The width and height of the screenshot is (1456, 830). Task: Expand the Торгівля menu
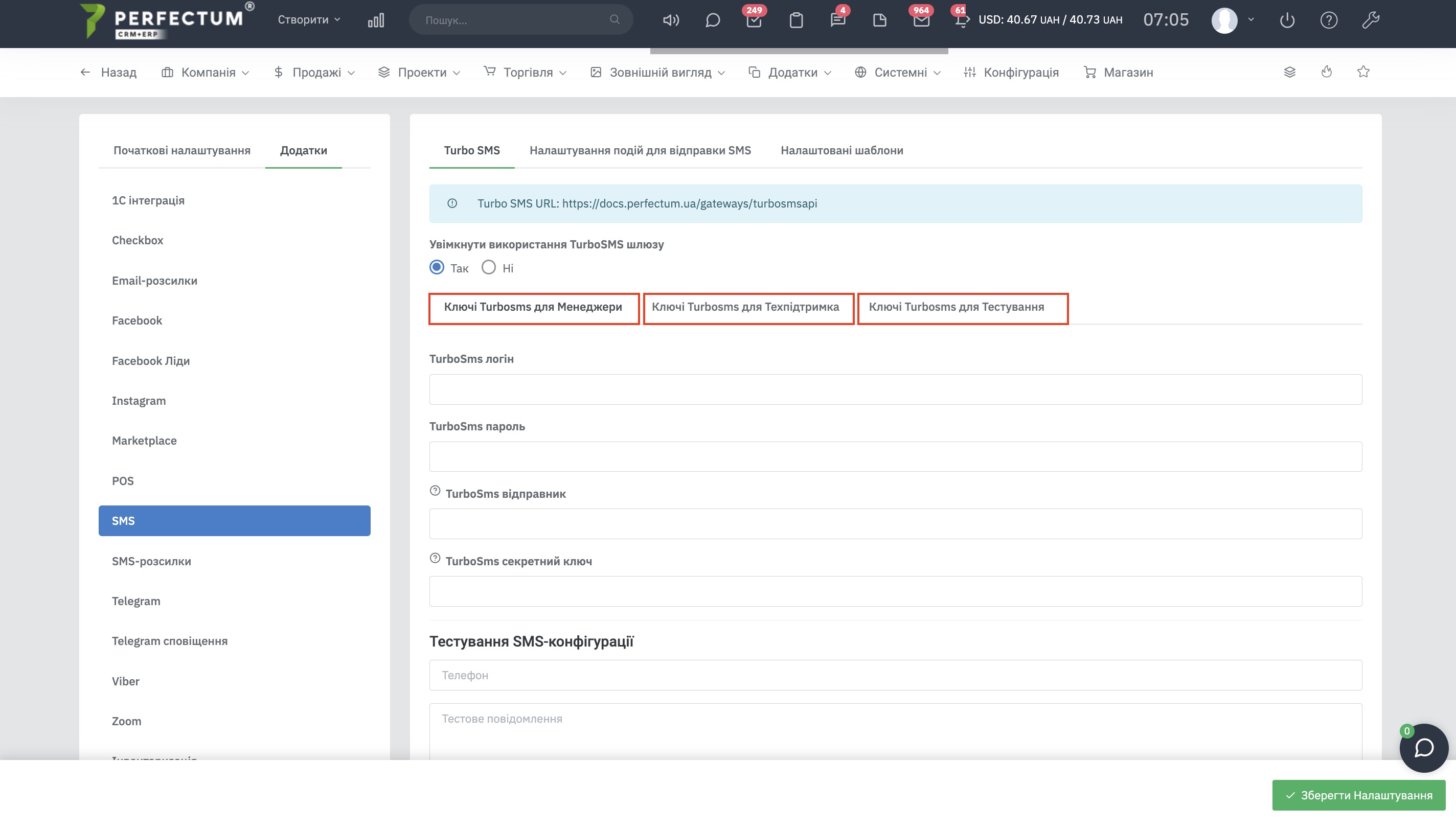[x=525, y=73]
